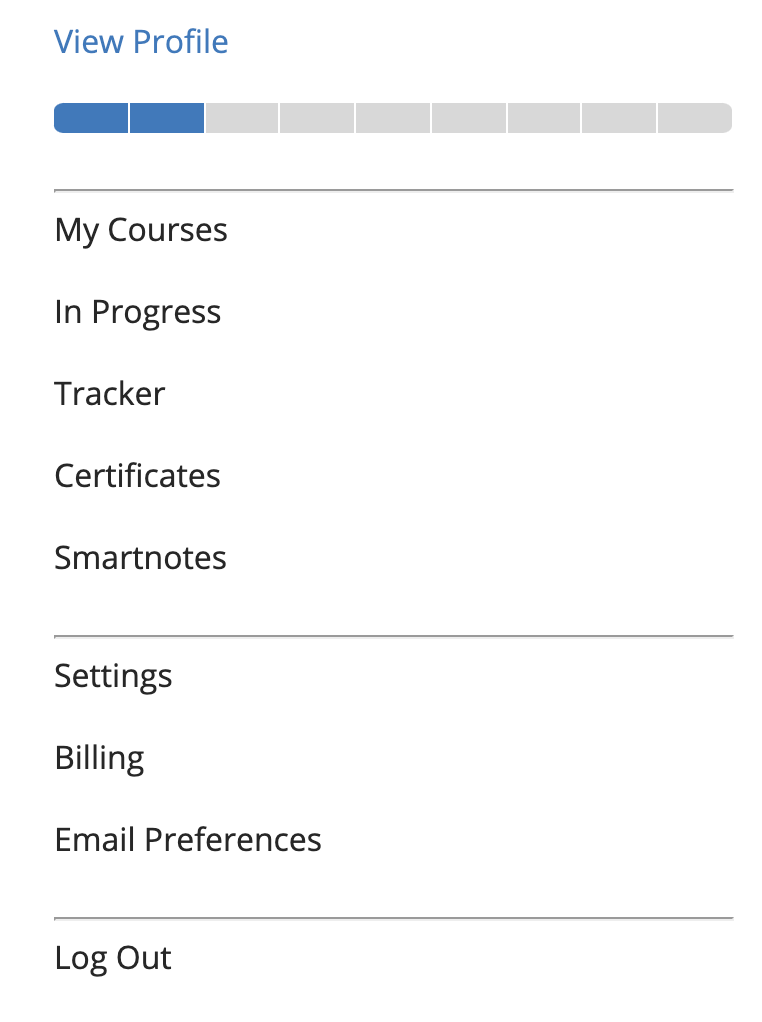762x1022 pixels.
Task: Click the divider line above Log Out
Action: pos(393,918)
